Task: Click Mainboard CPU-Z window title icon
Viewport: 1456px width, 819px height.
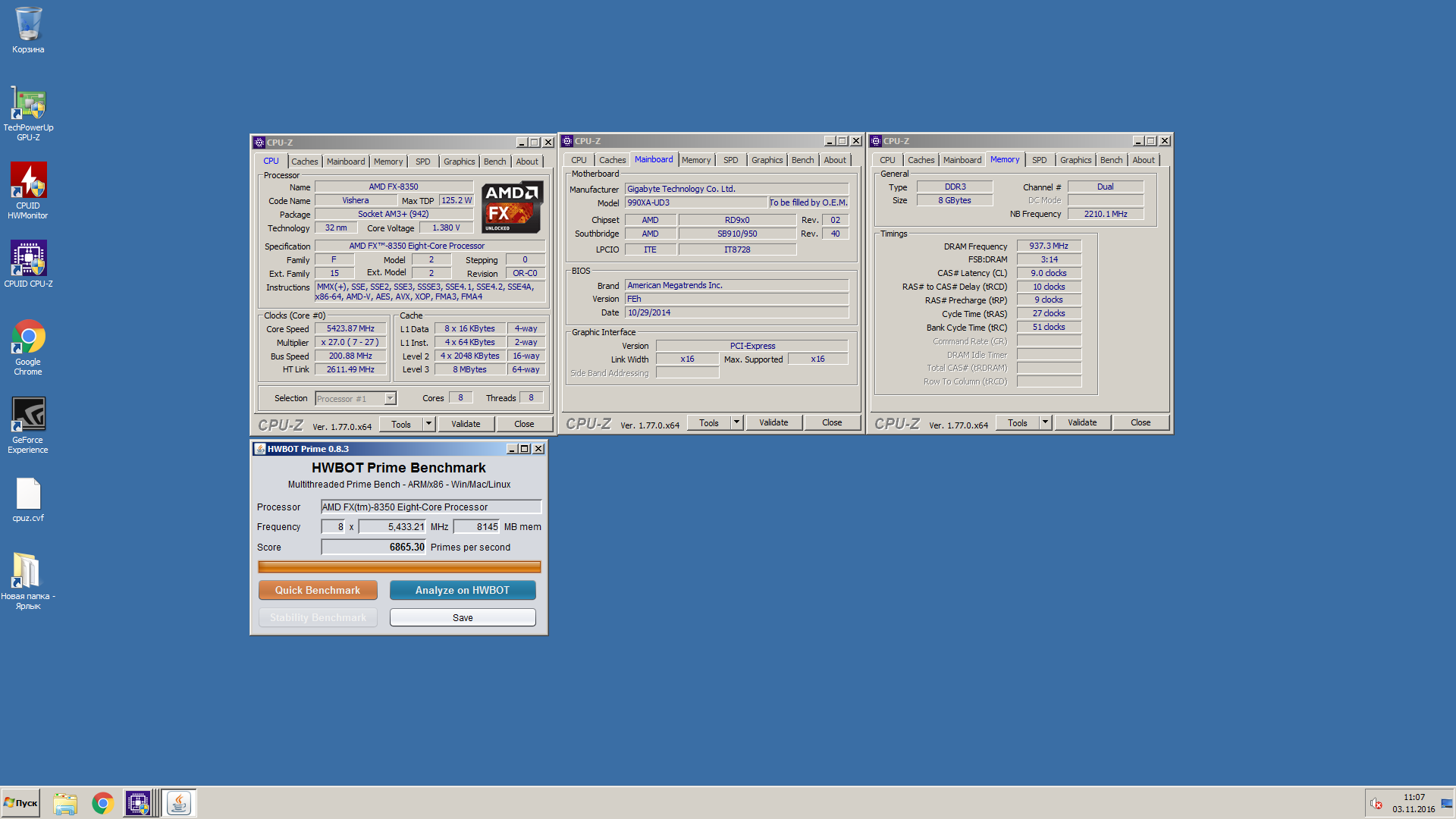Action: [567, 141]
